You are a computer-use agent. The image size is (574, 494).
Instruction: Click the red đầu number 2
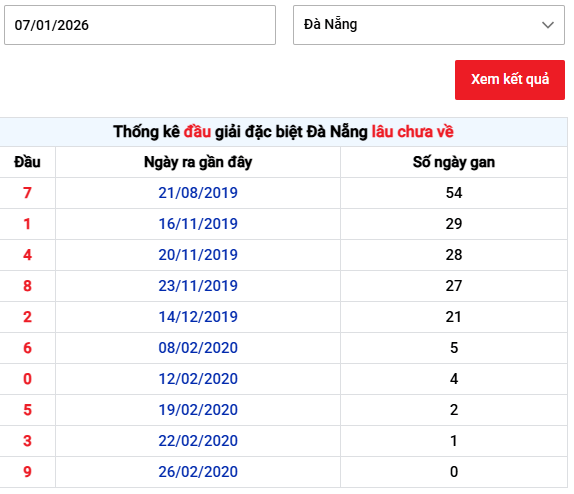tap(27, 317)
